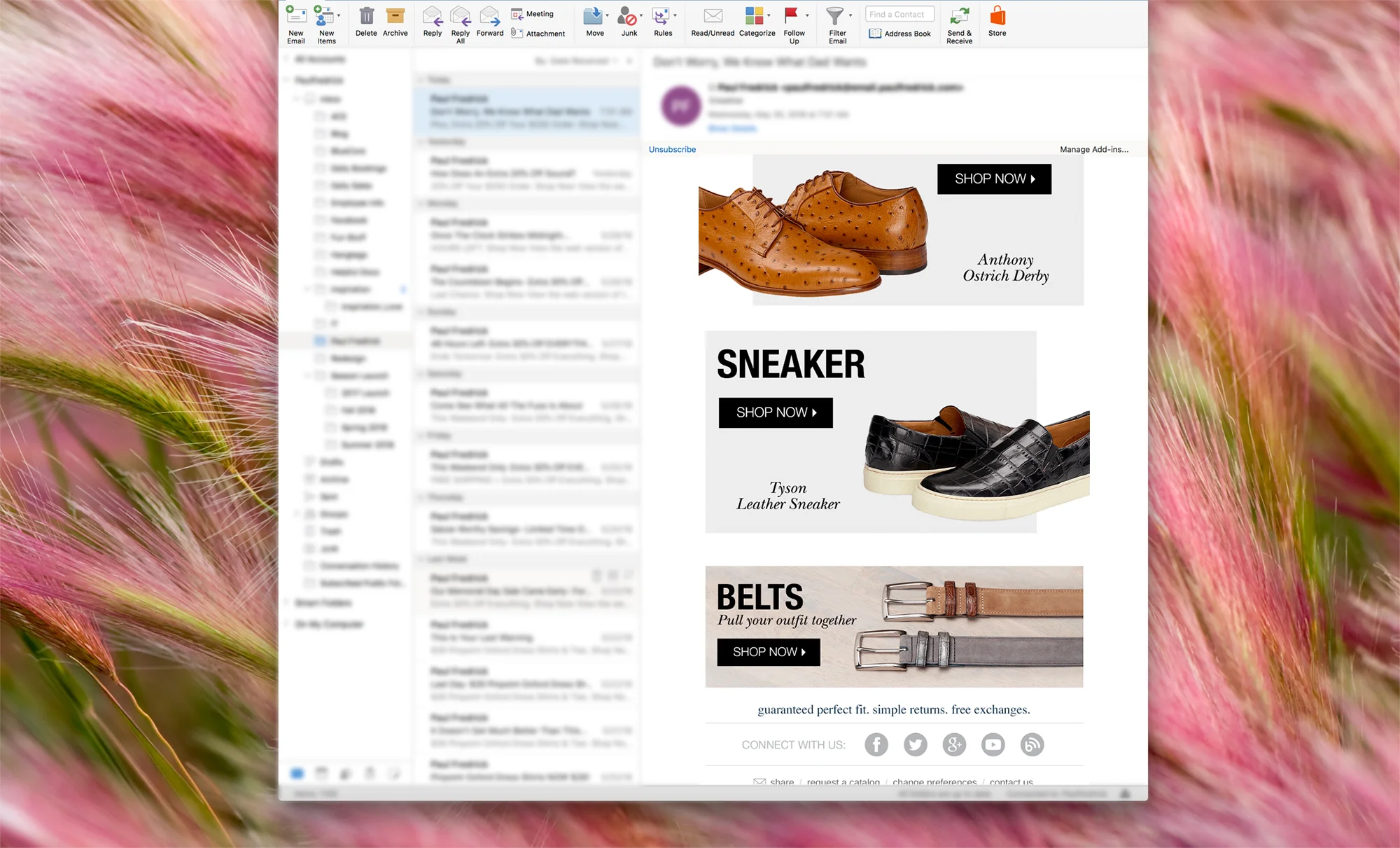Open the Address Book
1400x848 pixels.
(x=899, y=33)
